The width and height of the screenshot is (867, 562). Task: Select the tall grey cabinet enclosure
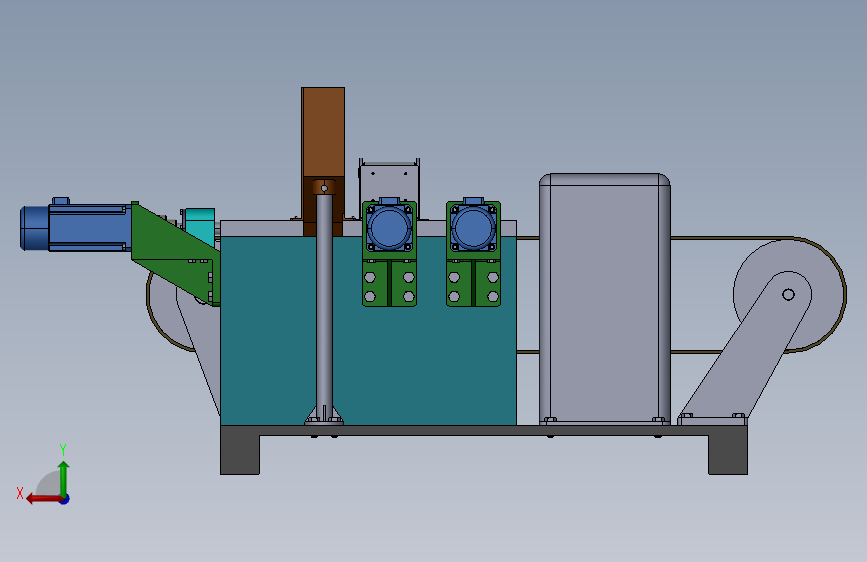(x=605, y=299)
